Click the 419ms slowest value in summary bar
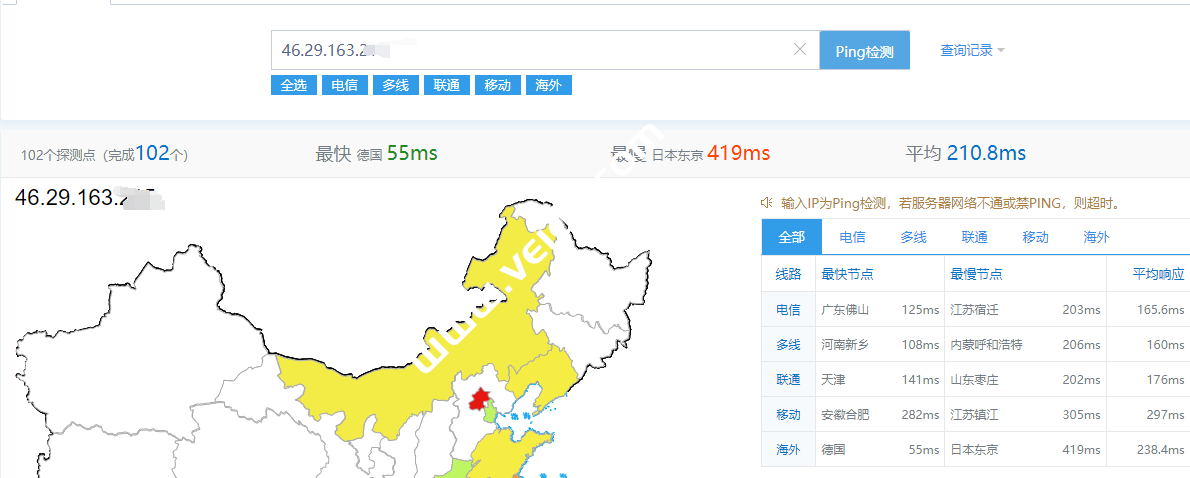Screen dimensions: 1190x478 pos(738,153)
